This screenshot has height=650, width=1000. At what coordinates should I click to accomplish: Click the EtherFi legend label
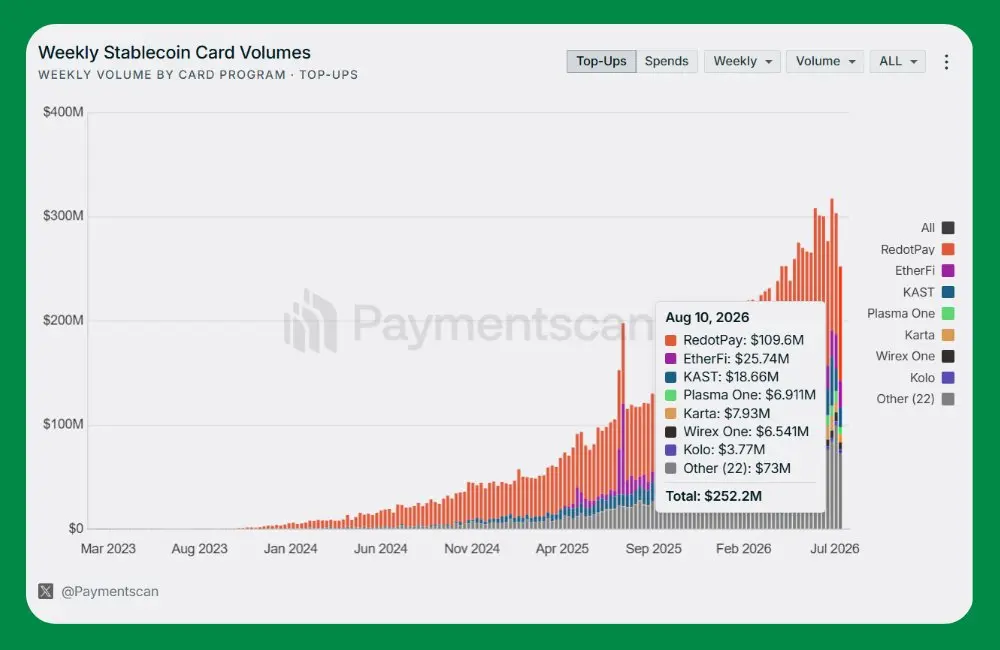click(915, 270)
